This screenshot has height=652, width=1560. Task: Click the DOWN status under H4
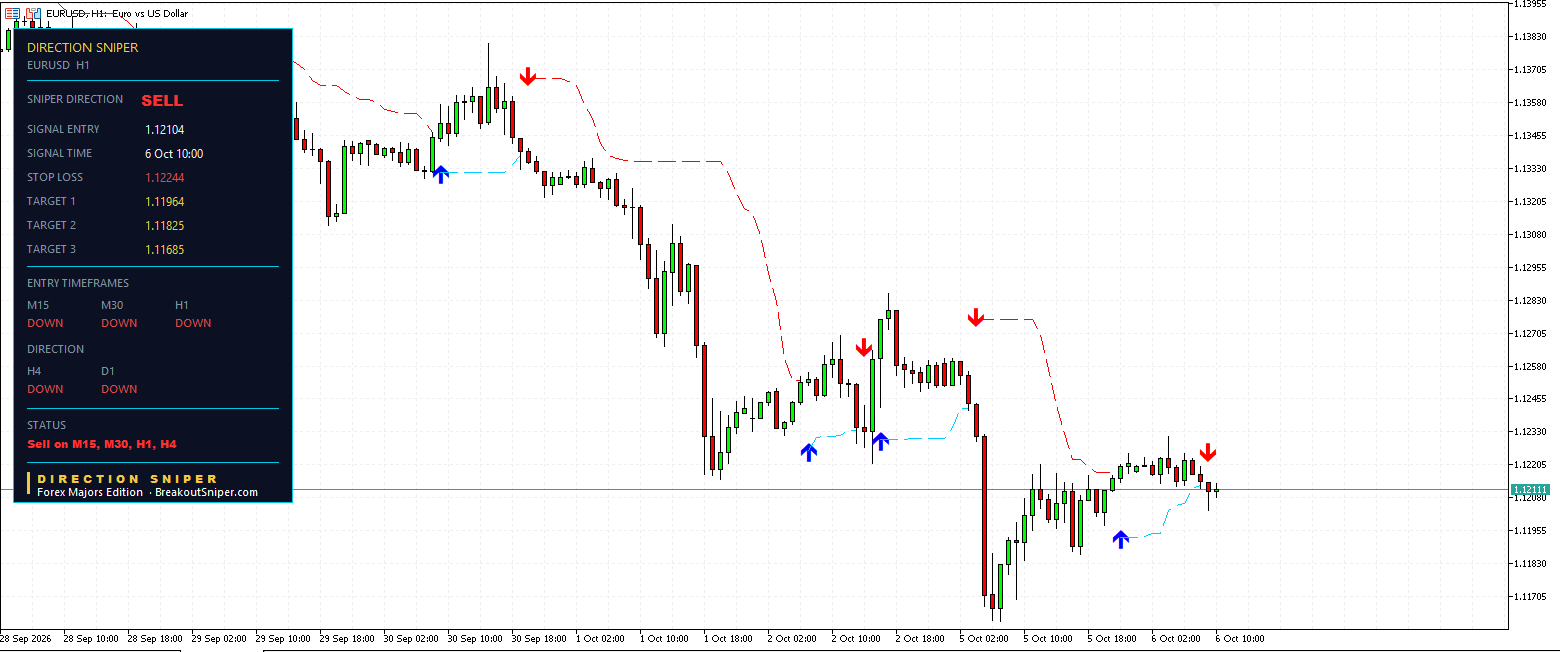click(45, 389)
